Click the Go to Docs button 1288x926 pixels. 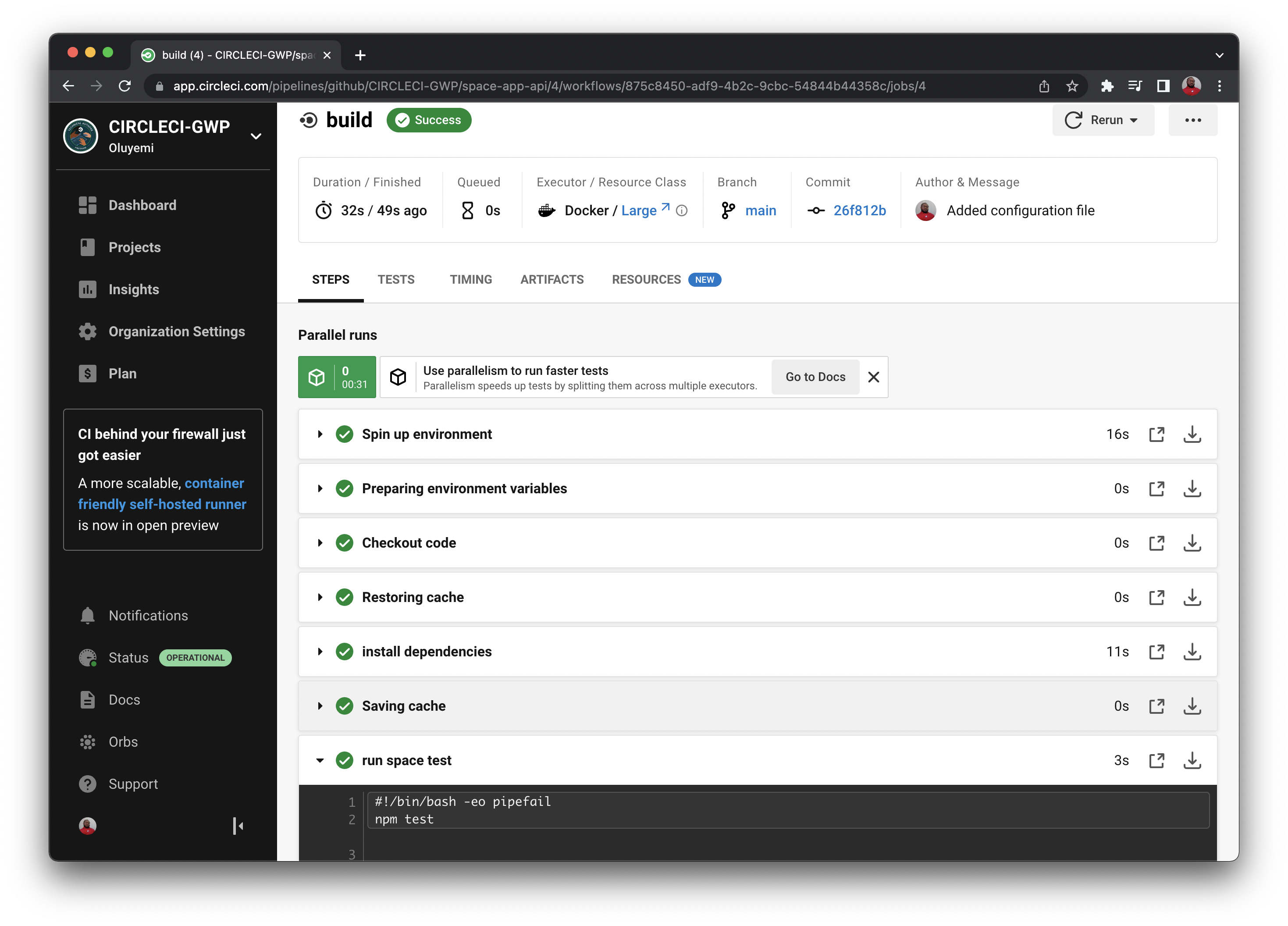[x=815, y=377]
